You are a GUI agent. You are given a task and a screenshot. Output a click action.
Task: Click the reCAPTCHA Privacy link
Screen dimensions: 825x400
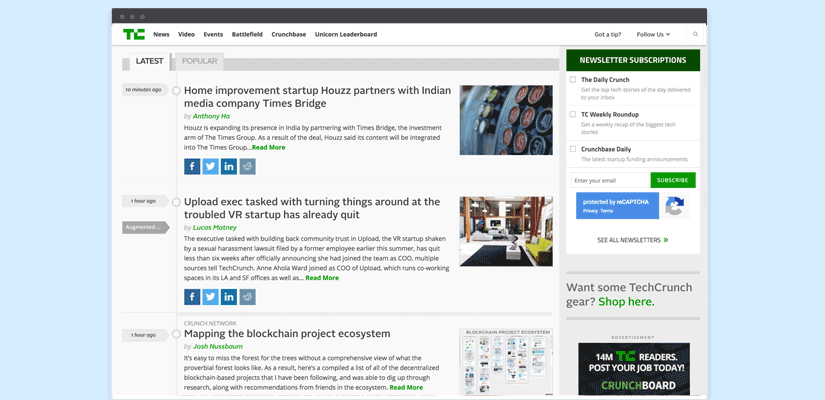pos(590,211)
